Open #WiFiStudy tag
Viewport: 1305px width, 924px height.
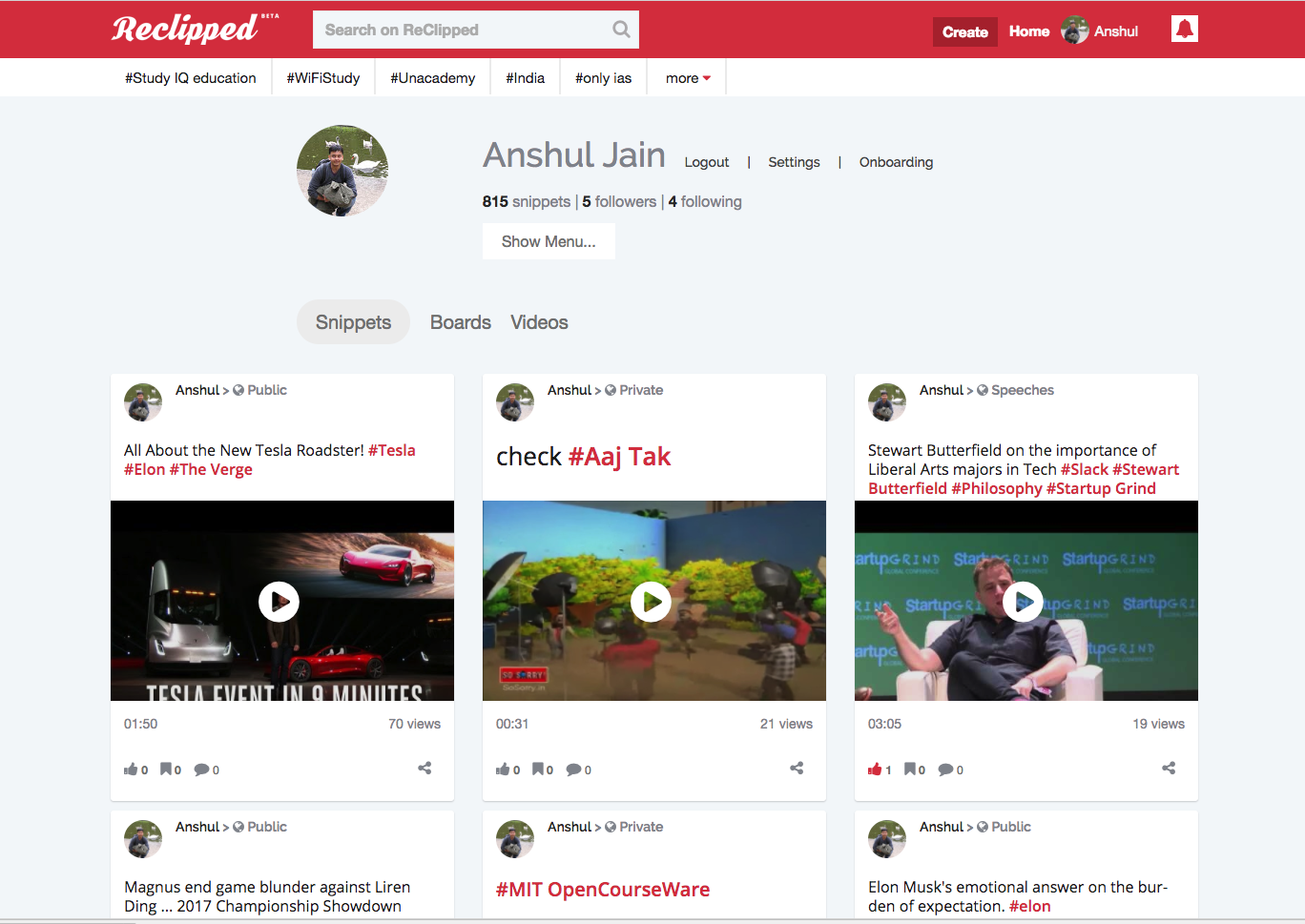[x=323, y=78]
